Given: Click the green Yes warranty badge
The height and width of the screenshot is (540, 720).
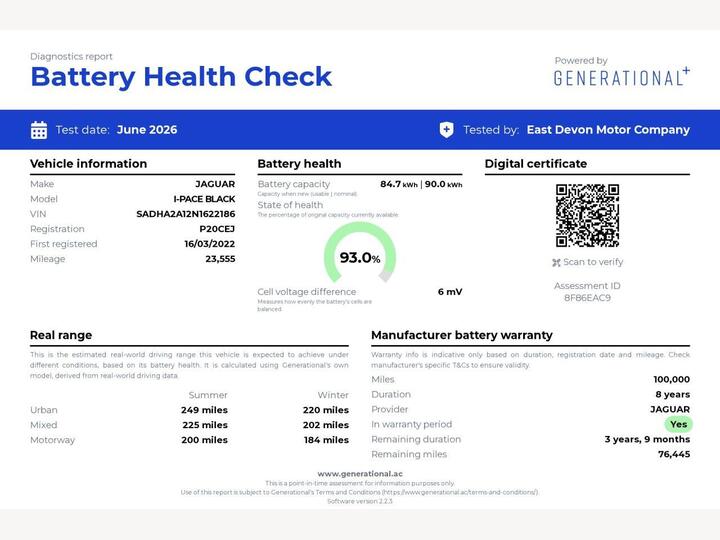Looking at the screenshot, I should [678, 424].
